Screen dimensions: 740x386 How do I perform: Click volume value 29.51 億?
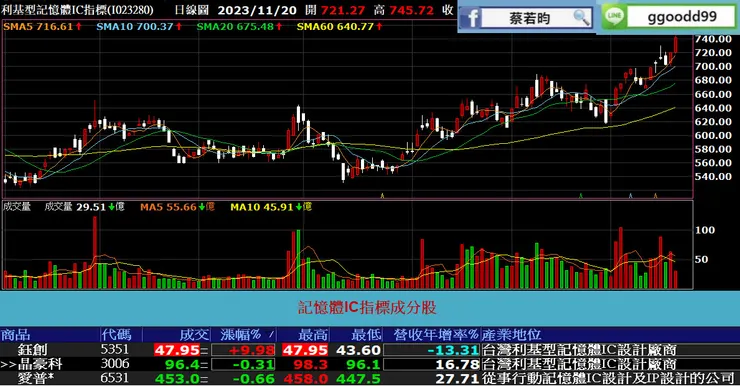(100, 207)
